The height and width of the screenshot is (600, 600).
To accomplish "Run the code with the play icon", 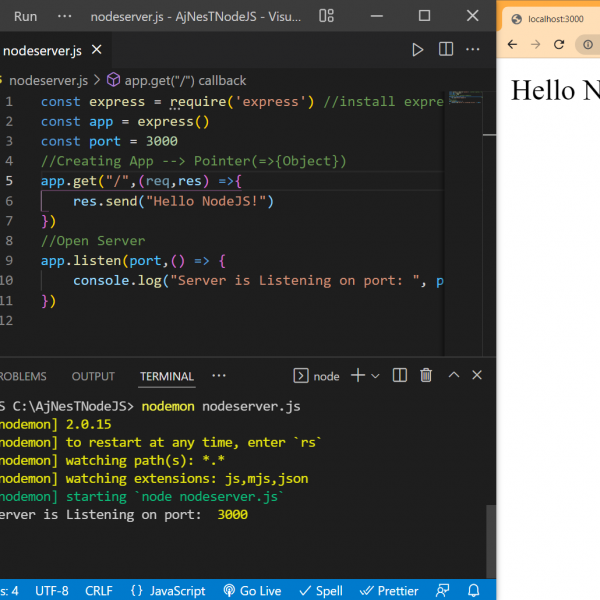I will pos(418,50).
